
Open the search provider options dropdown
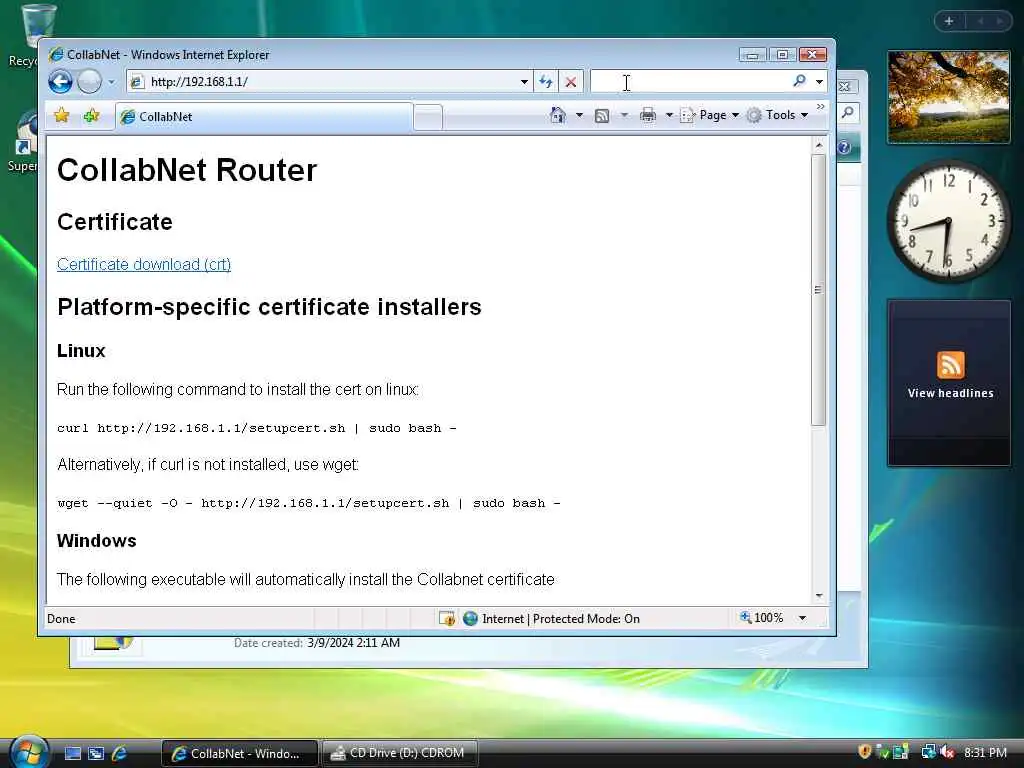pos(819,82)
